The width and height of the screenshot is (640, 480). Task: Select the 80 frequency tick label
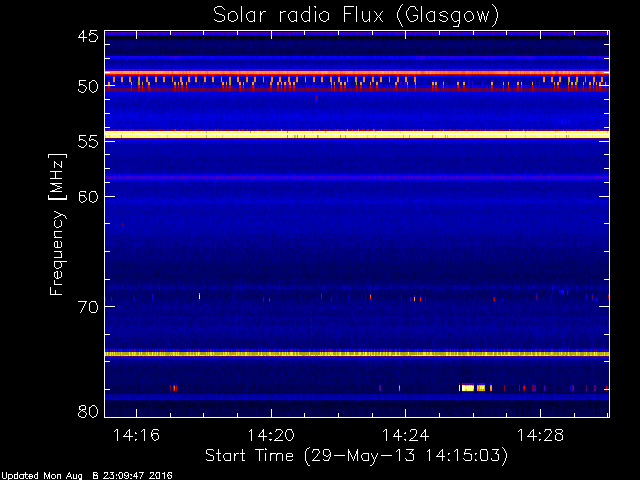(88, 411)
